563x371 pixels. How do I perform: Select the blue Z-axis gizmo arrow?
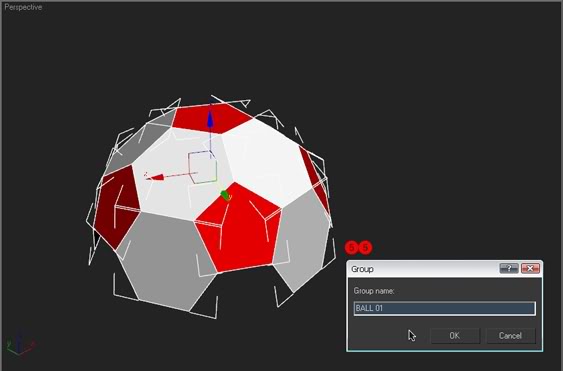[x=210, y=120]
